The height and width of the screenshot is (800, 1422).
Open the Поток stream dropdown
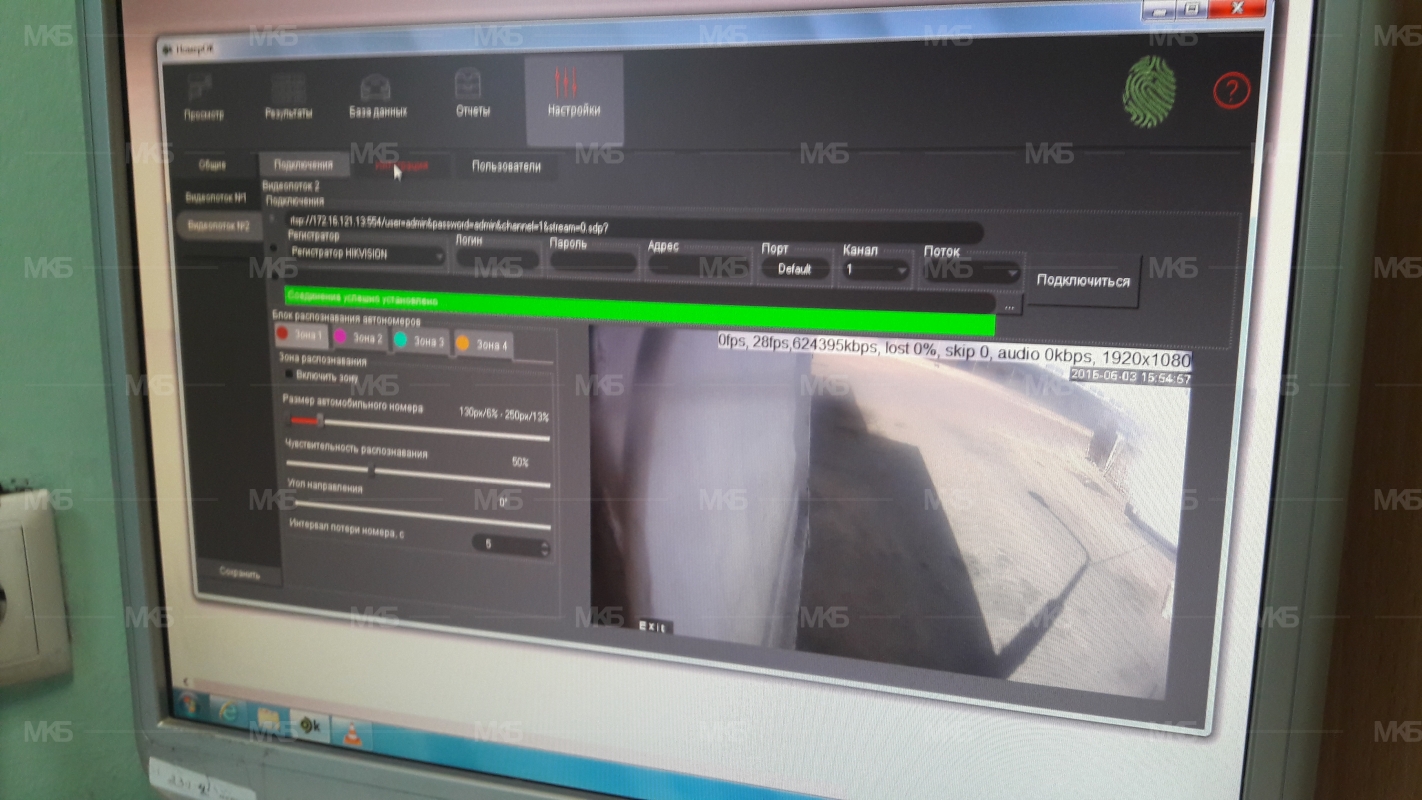click(970, 272)
